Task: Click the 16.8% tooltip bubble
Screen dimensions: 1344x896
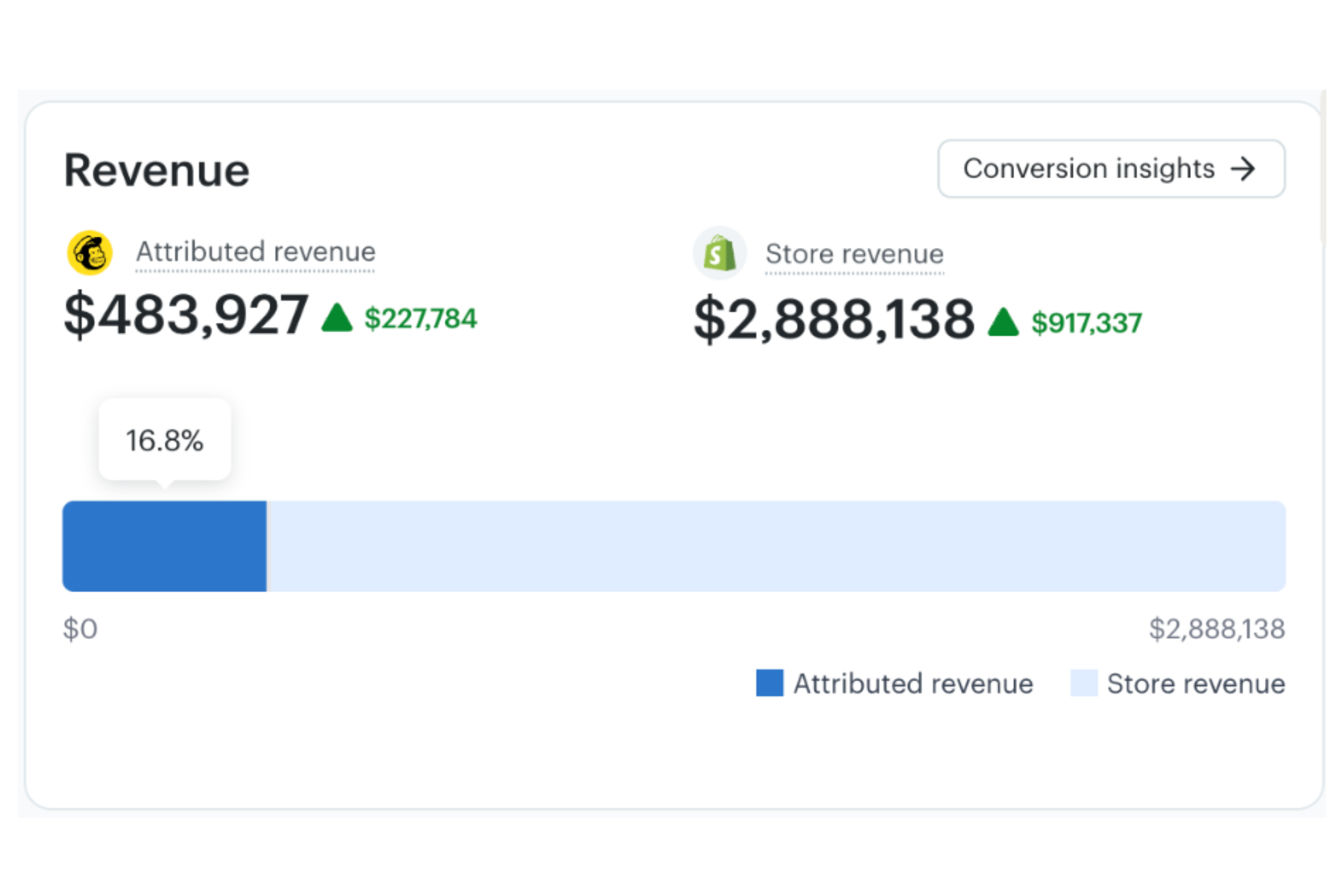Action: (x=165, y=440)
